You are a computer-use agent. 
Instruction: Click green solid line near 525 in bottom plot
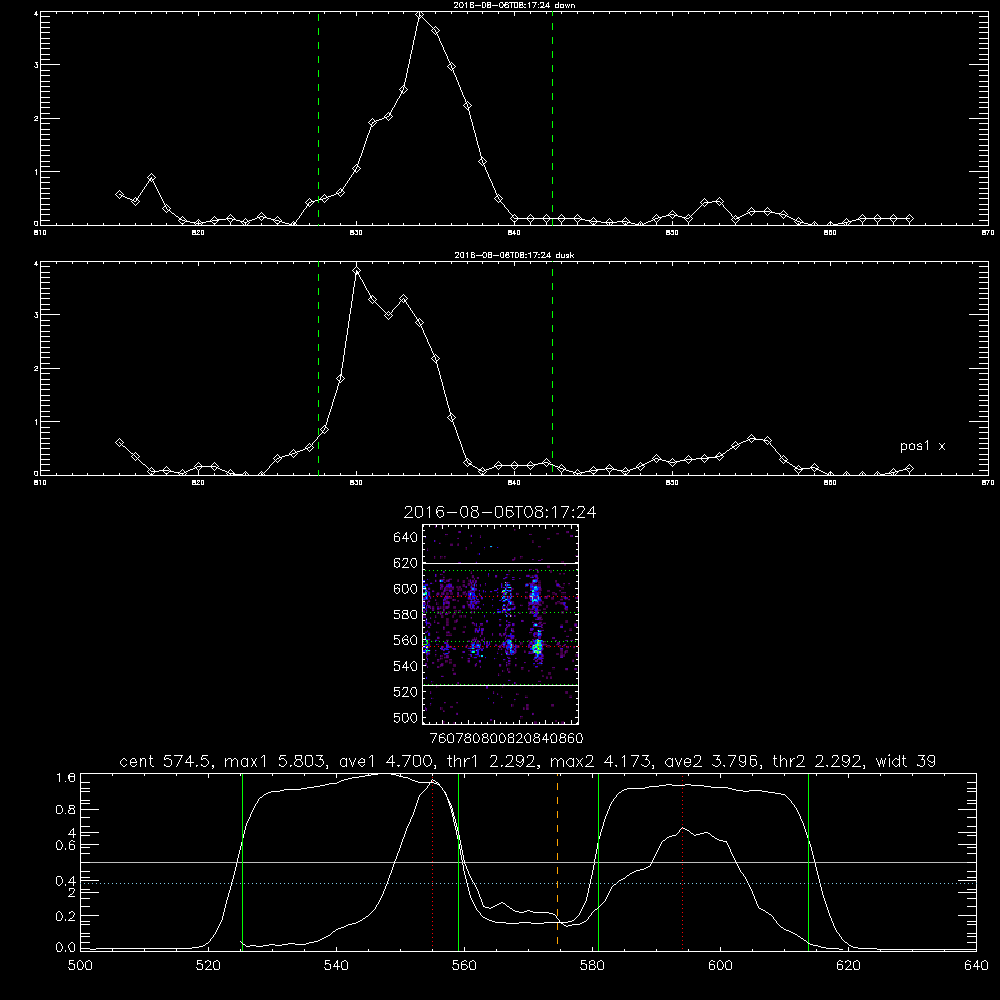point(242,861)
